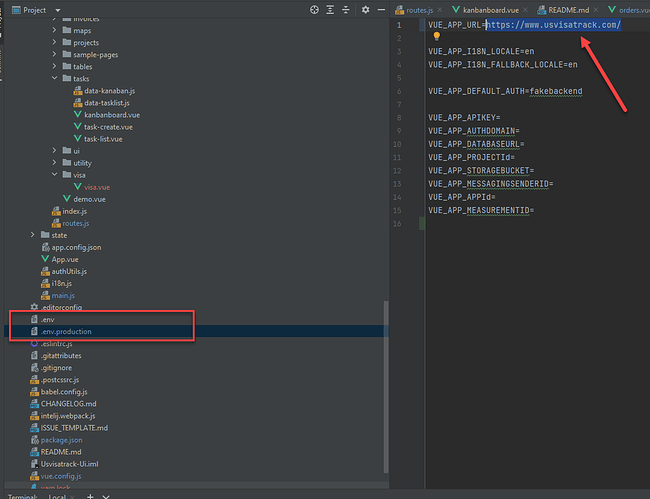Viewport: 650px width, 499px height.
Task: Click the CHANGELOG.md markdown icon
Action: point(34,404)
